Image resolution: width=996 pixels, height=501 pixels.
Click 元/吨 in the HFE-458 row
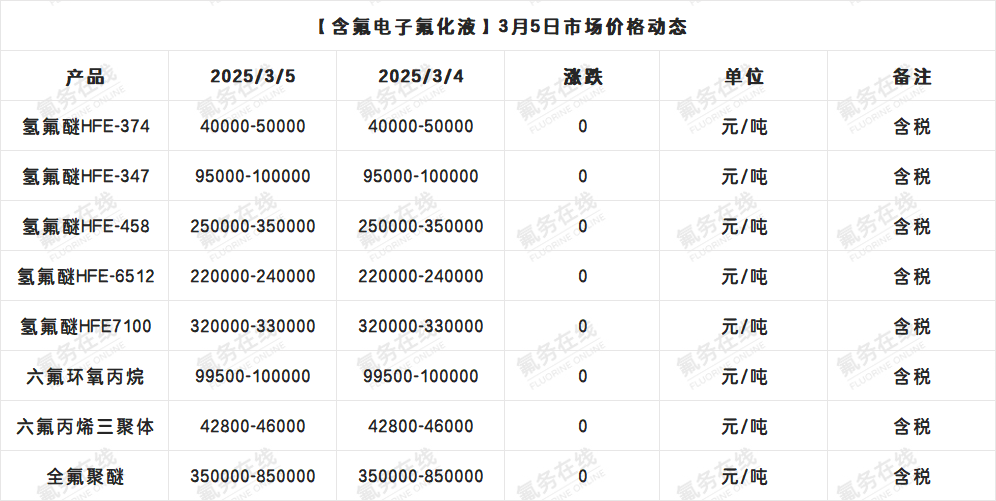744,226
